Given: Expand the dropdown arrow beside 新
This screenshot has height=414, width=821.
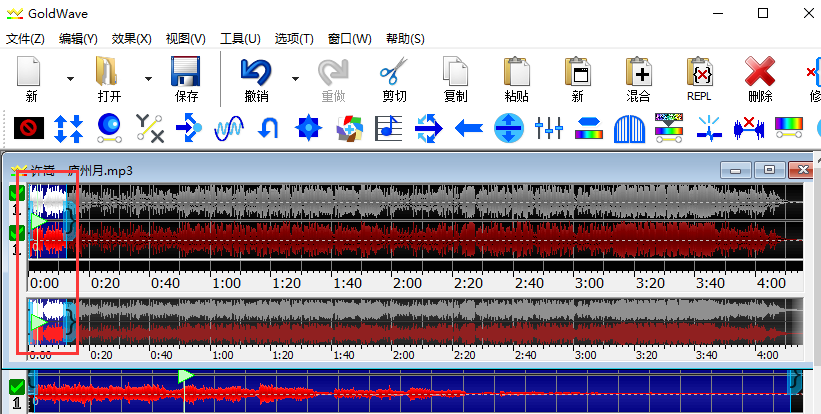Looking at the screenshot, I should 70,79.
